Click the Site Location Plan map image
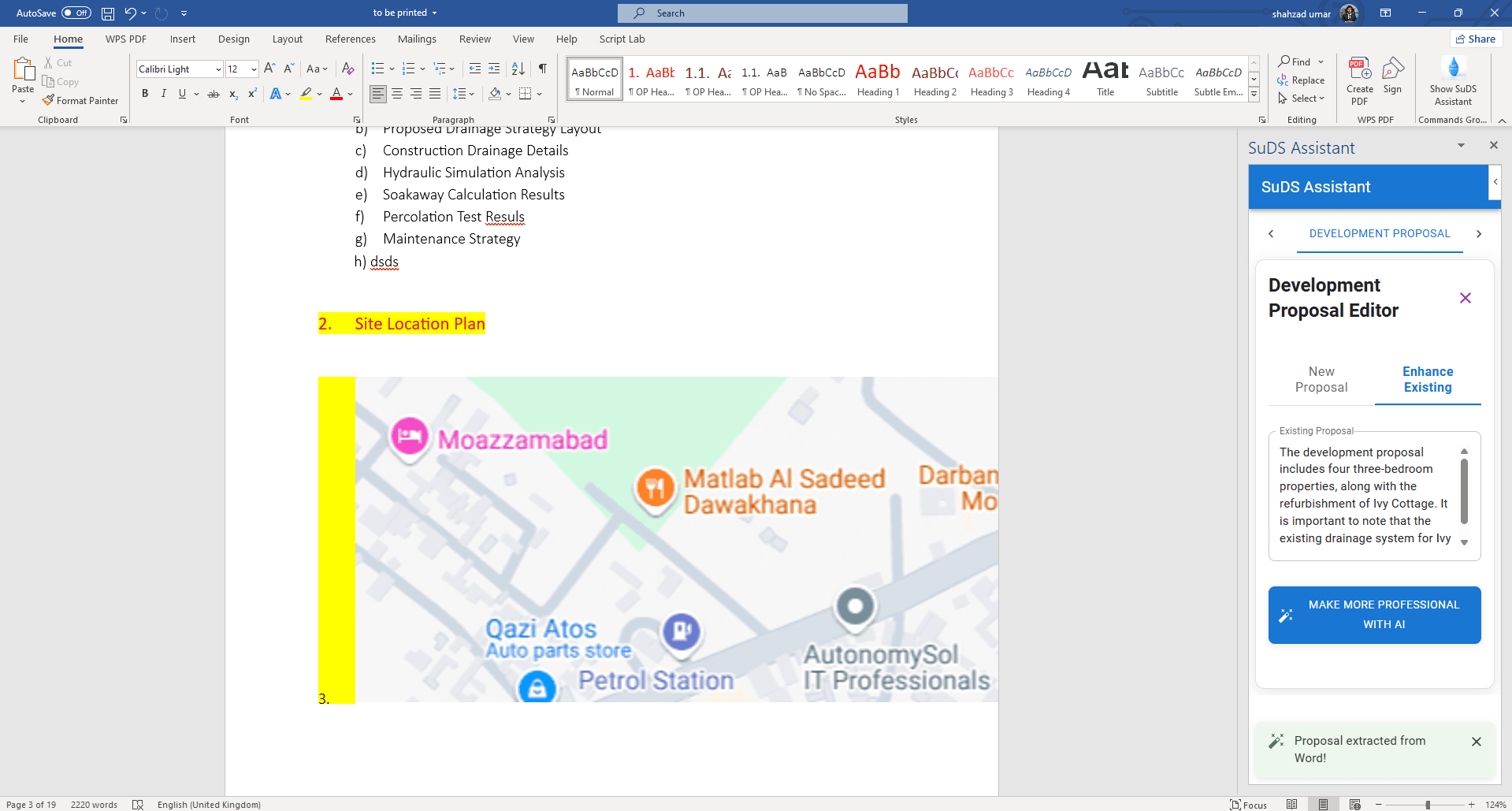This screenshot has width=1512, height=811. pos(676,539)
